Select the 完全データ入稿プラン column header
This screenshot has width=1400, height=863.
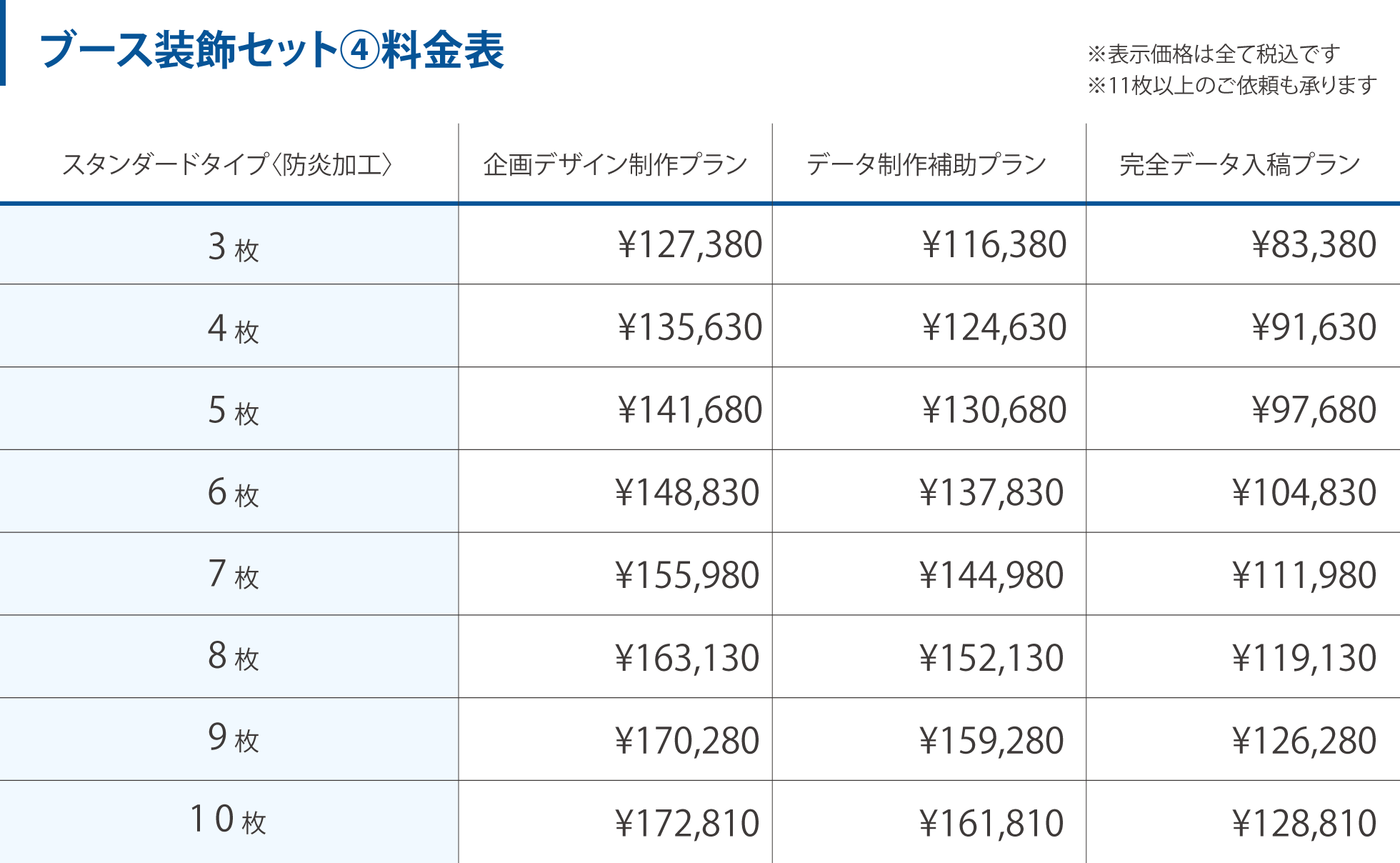point(1240,164)
